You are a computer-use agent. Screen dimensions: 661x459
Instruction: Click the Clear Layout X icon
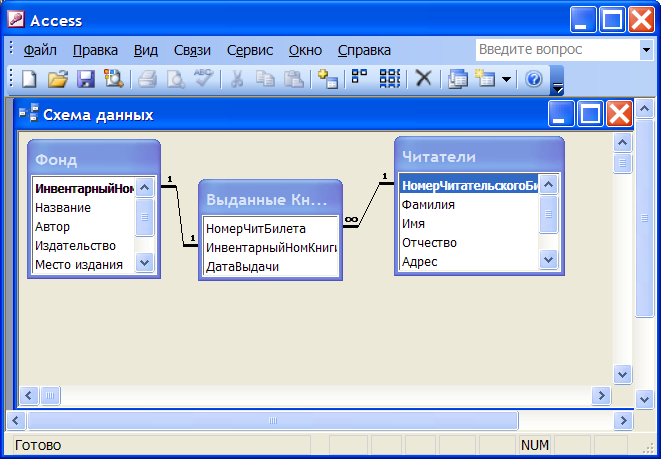pos(424,78)
